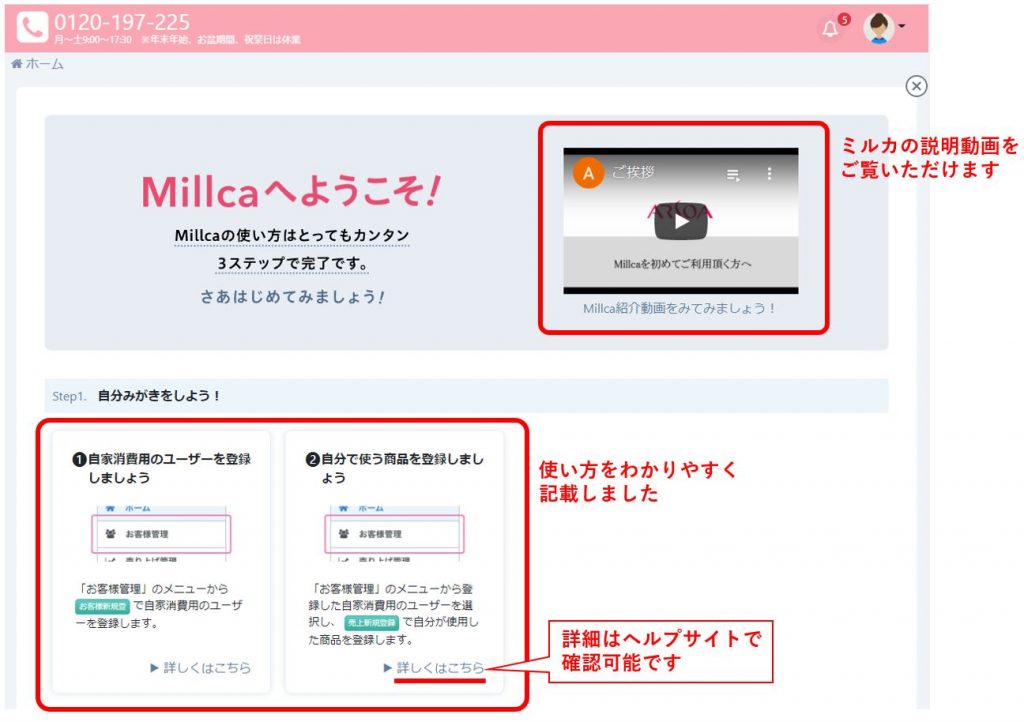
Task: Open the video playlist queue icon
Action: point(733,175)
